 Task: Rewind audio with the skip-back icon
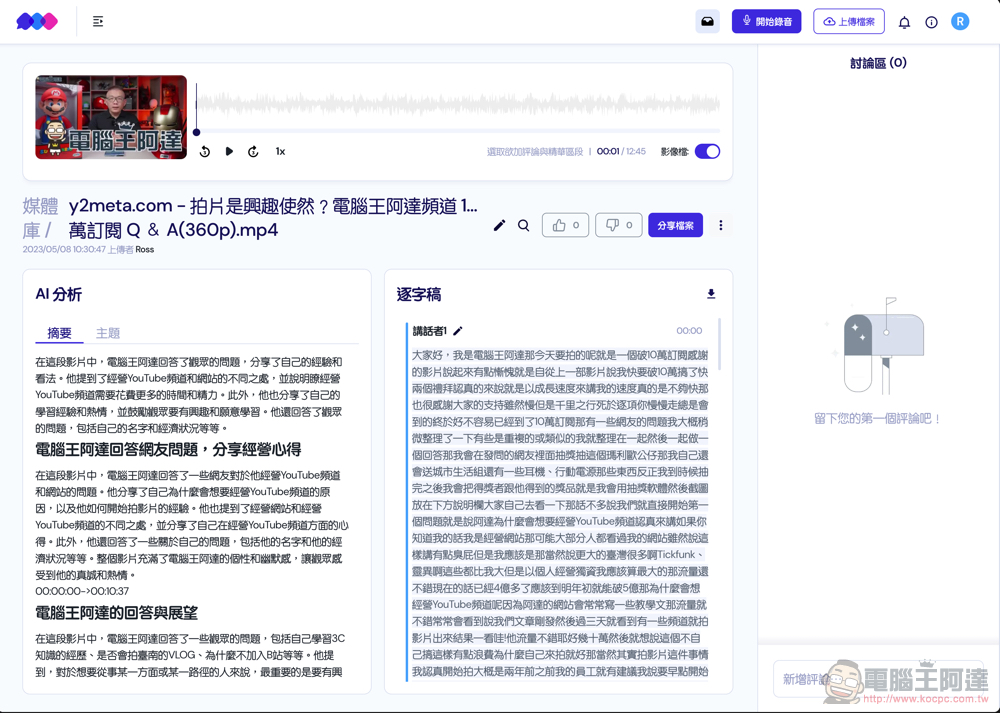tap(205, 152)
